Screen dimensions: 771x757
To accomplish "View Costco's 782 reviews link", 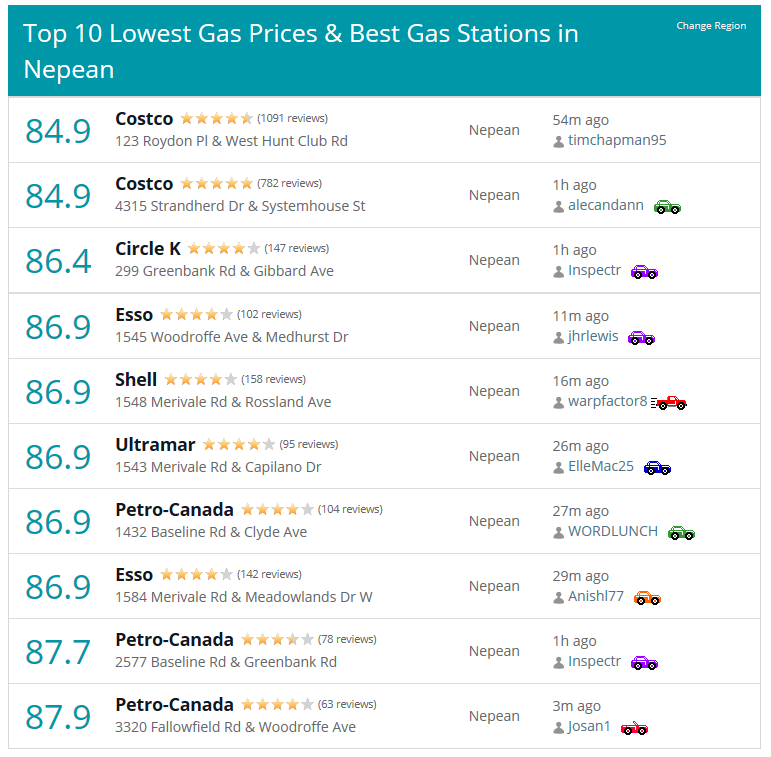I will [x=289, y=183].
